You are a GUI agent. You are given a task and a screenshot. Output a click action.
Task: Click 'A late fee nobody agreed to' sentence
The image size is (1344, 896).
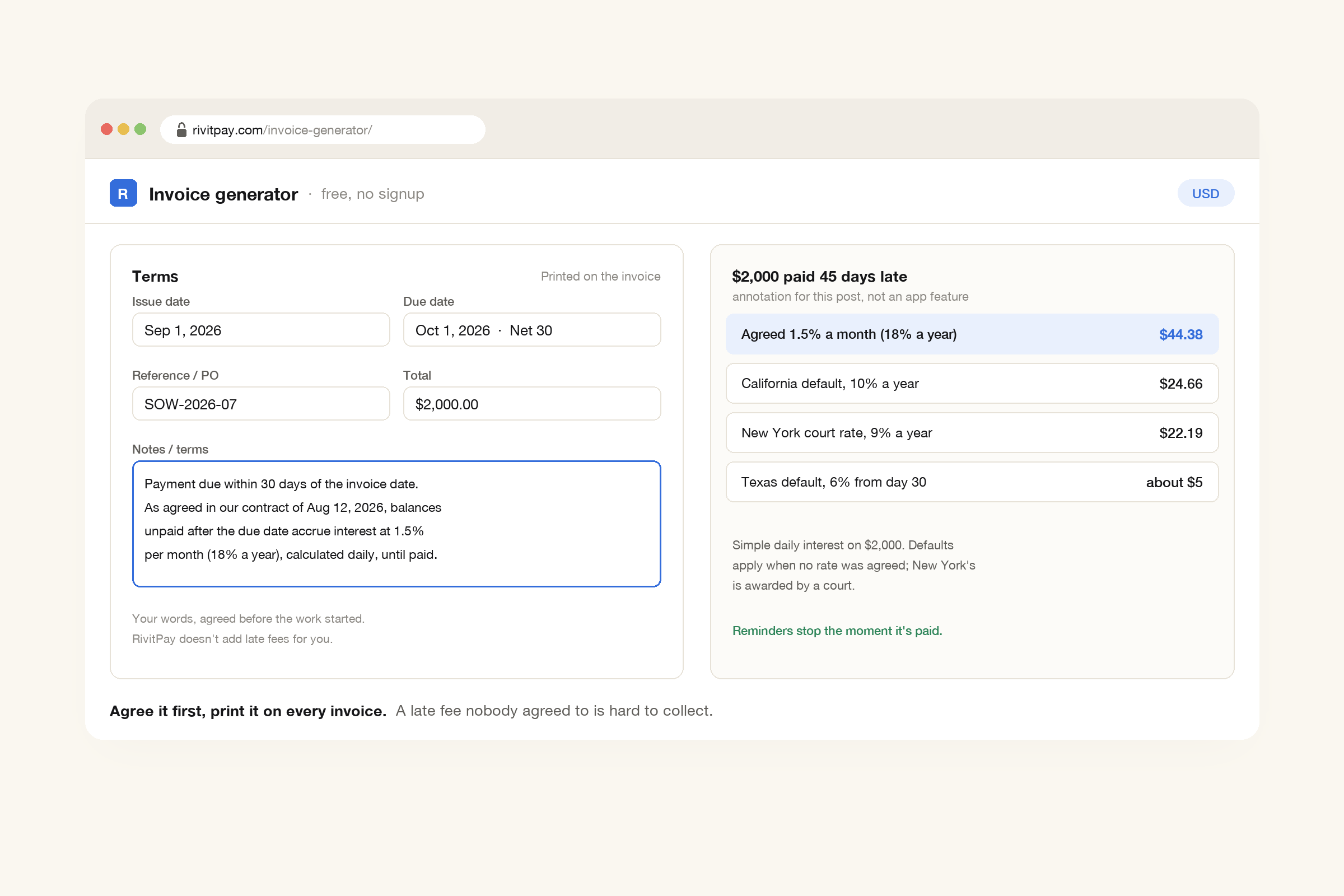coord(554,711)
